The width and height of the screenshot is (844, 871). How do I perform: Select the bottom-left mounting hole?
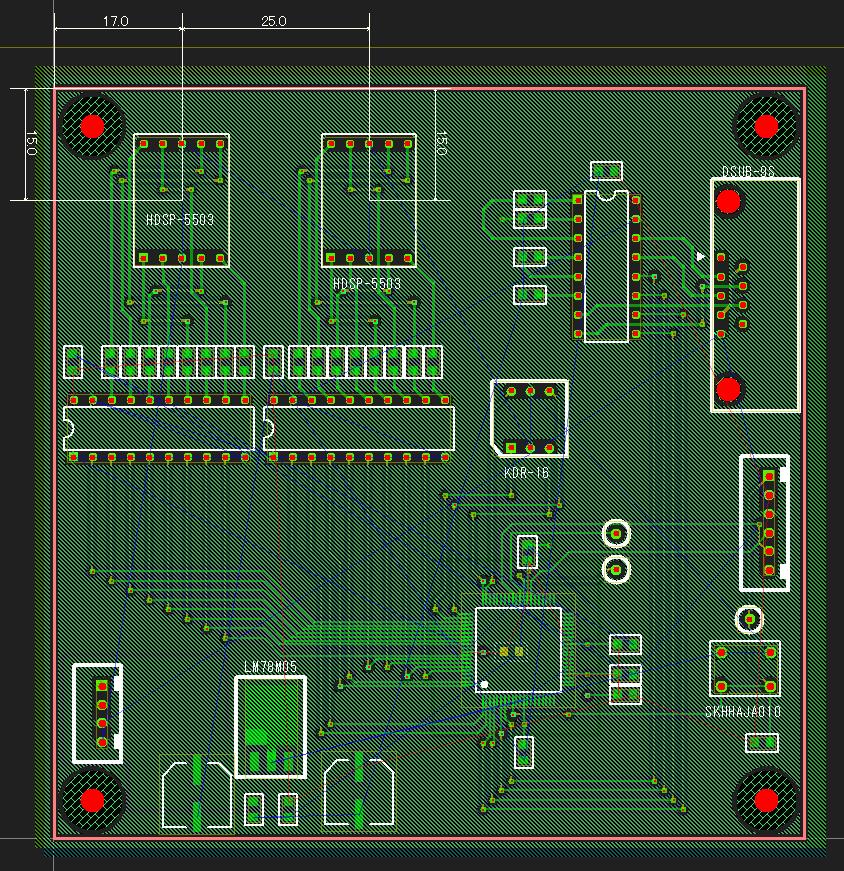point(92,800)
